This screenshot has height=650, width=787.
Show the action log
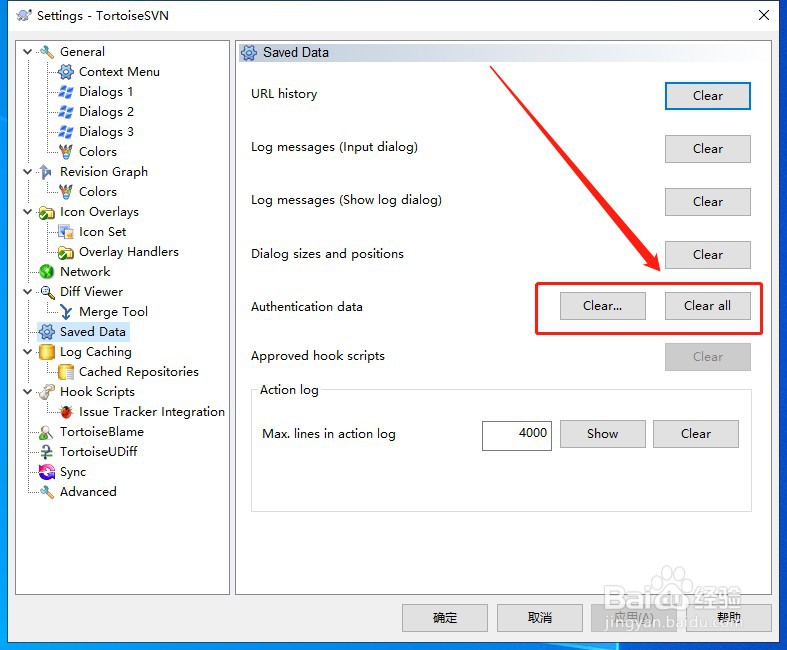(x=602, y=434)
